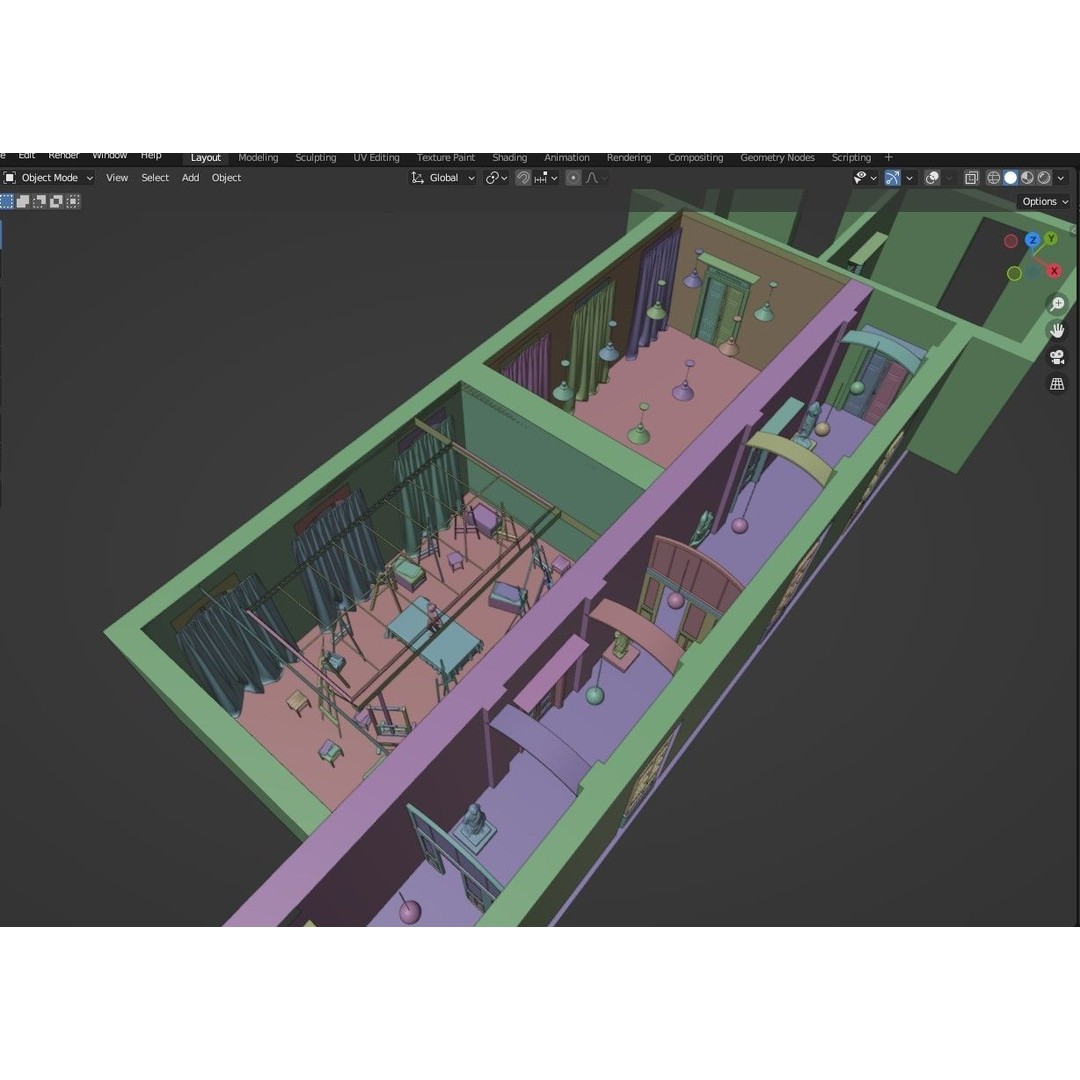The height and width of the screenshot is (1080, 1080).
Task: Open the Render menu
Action: tap(63, 154)
